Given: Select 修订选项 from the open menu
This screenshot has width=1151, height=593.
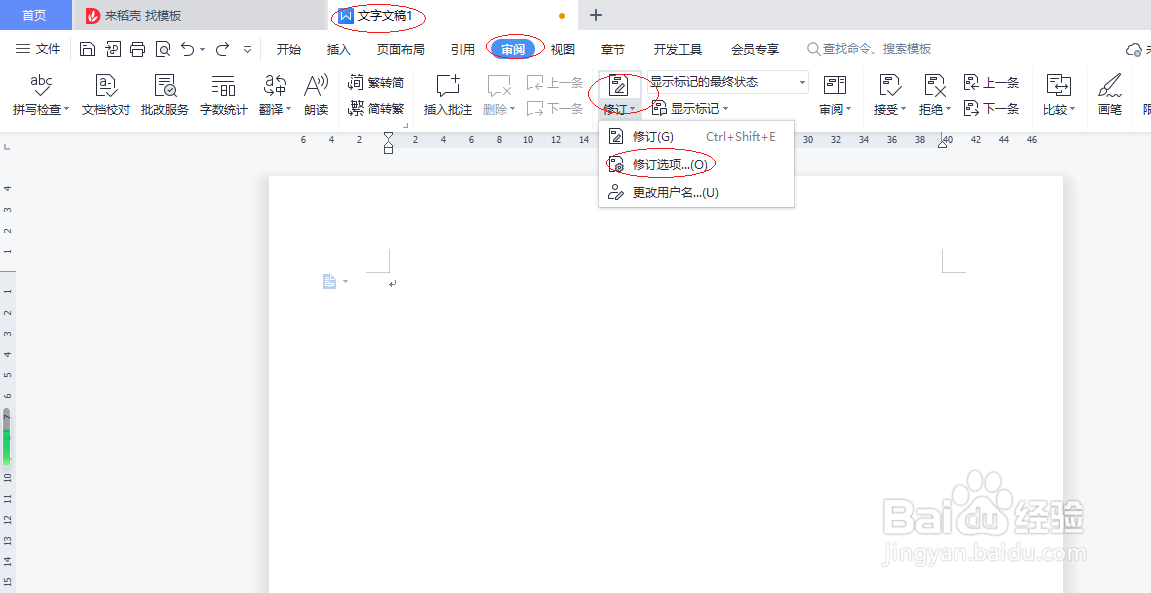Looking at the screenshot, I should [x=661, y=162].
